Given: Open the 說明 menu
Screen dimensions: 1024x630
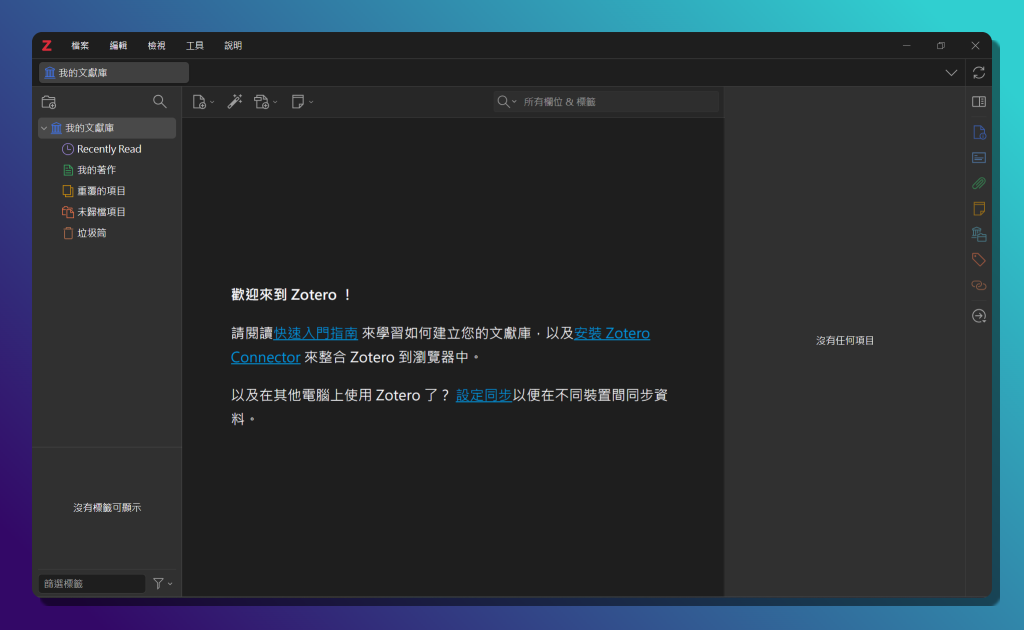Looking at the screenshot, I should tap(233, 46).
